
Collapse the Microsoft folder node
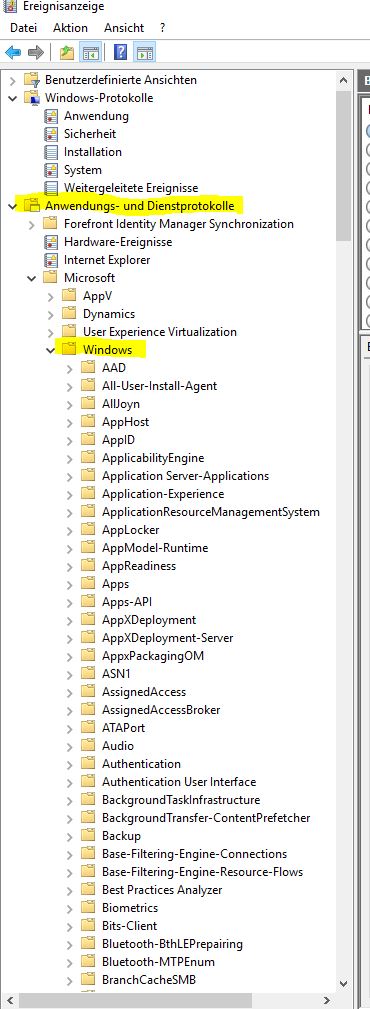31,278
